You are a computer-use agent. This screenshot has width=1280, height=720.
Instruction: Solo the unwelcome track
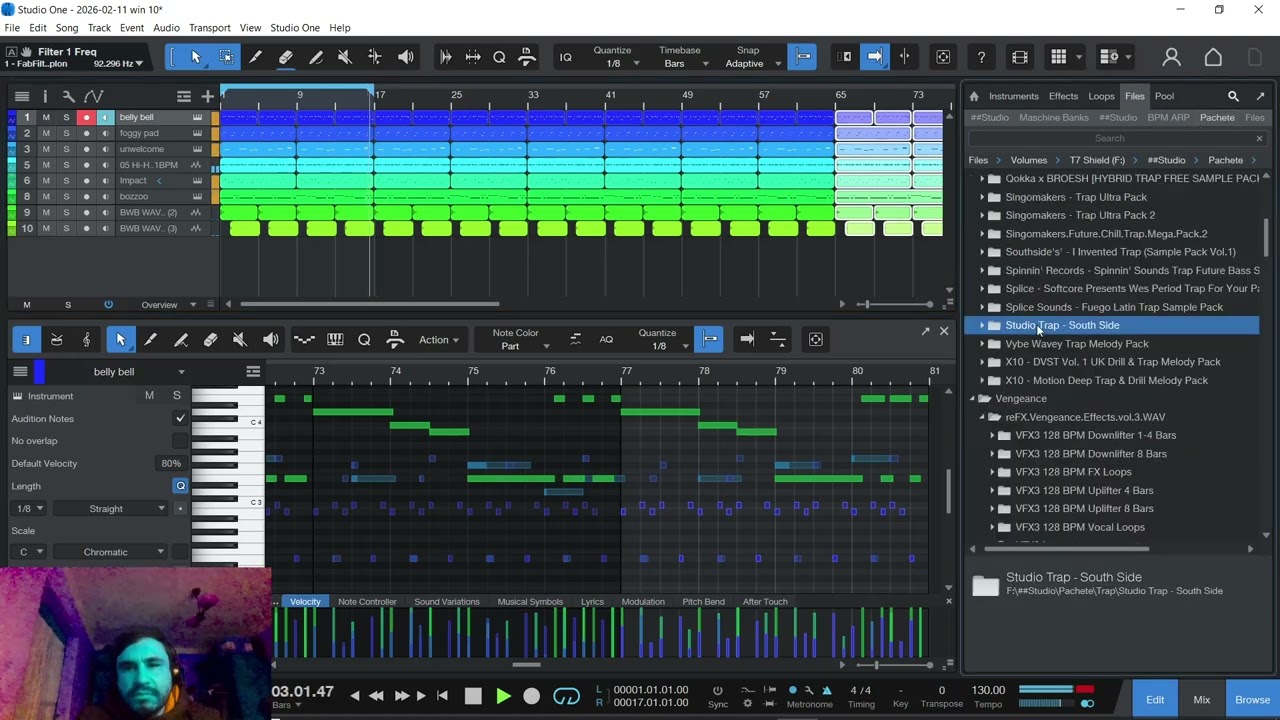coord(66,149)
